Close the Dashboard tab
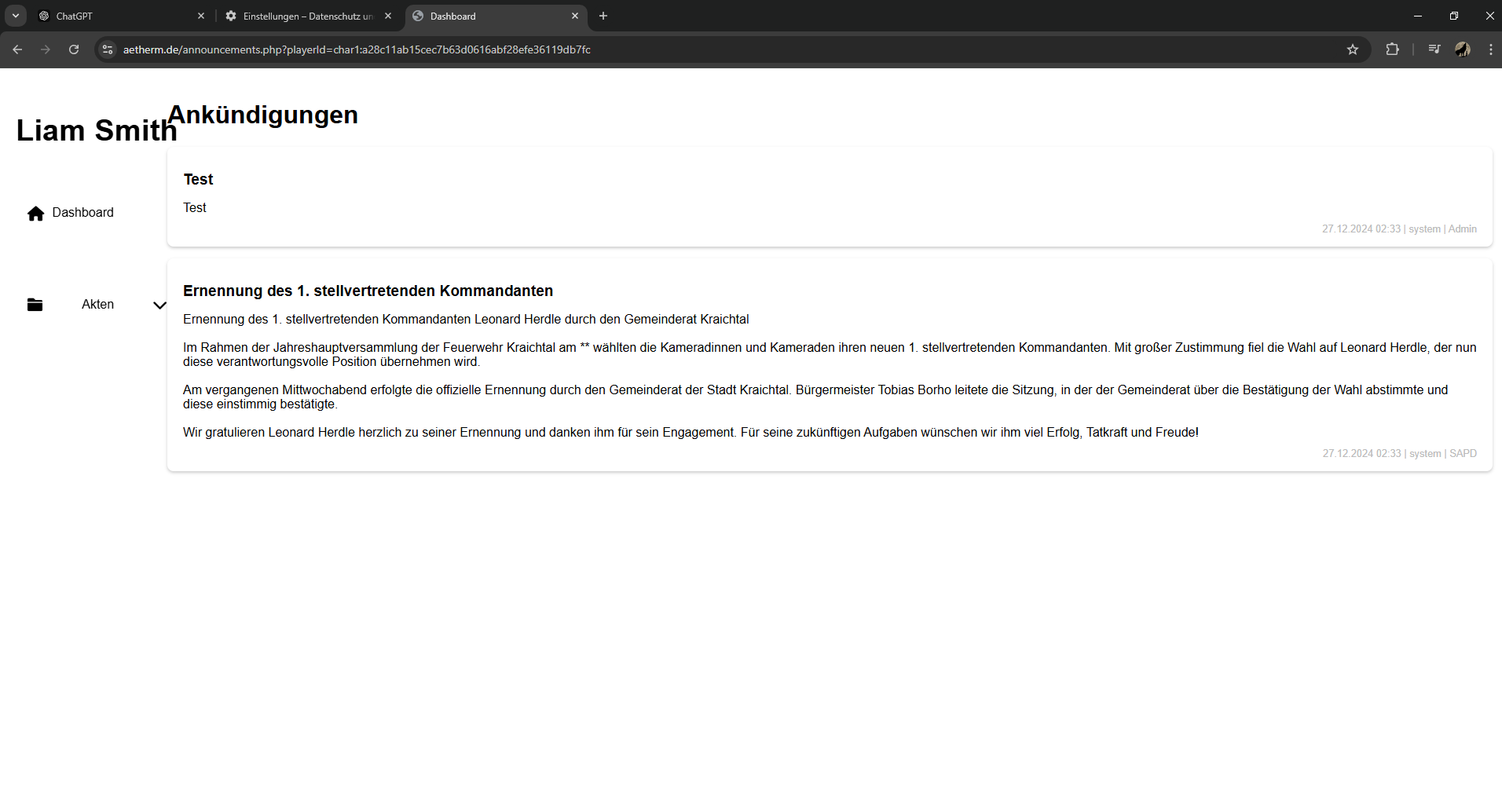Screen dimensions: 1502x812 coord(575,16)
